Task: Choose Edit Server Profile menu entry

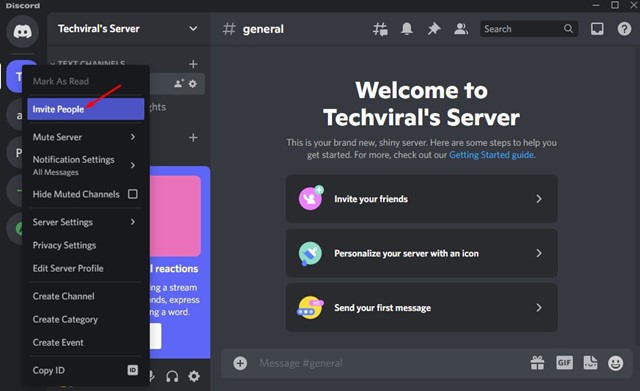Action: (x=86, y=268)
